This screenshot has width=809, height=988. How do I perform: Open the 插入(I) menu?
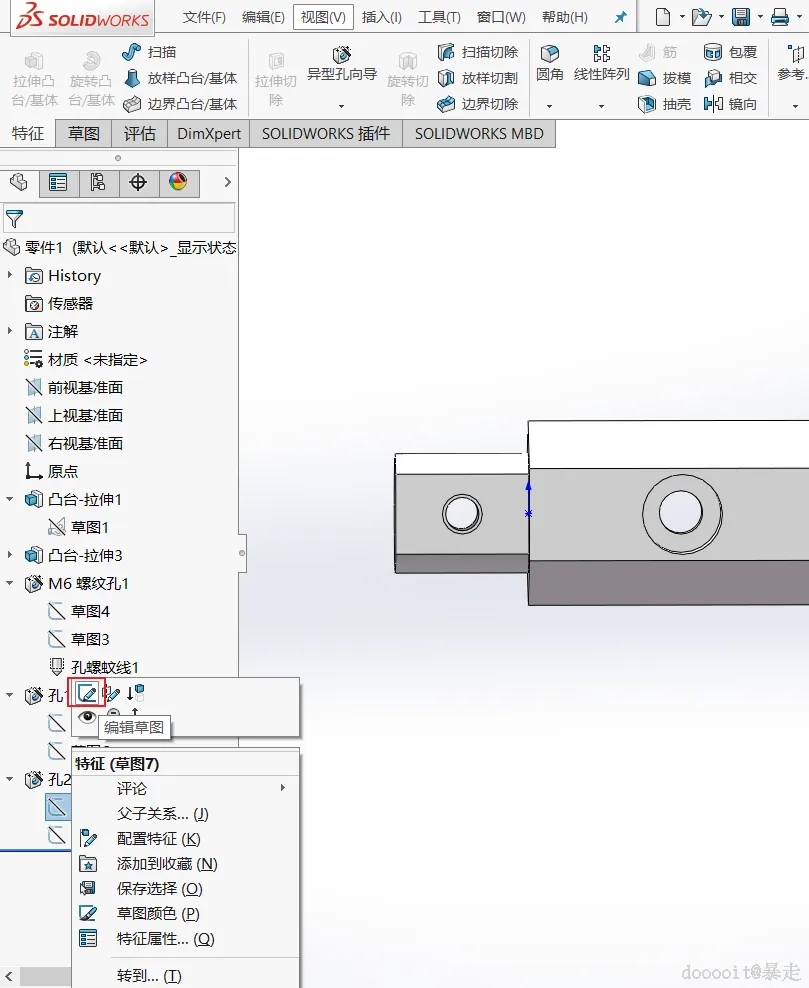pos(382,17)
